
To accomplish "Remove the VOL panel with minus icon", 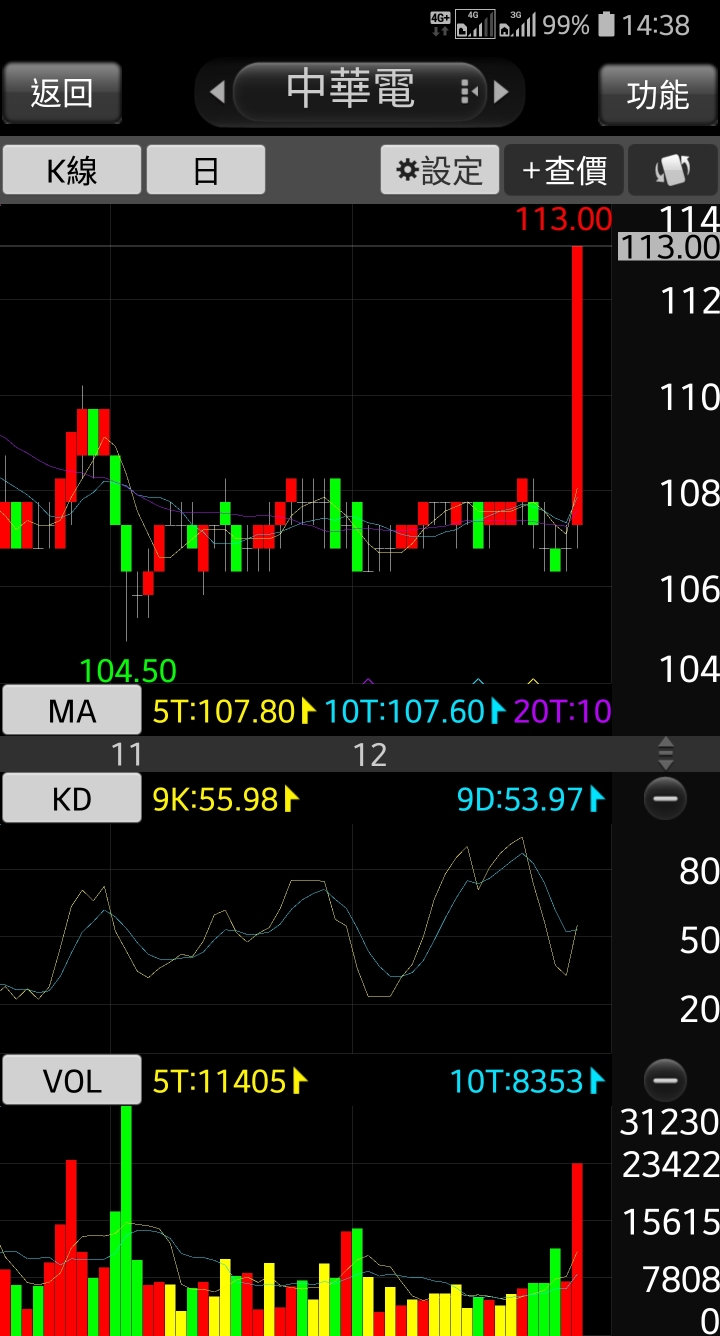I will (665, 1080).
